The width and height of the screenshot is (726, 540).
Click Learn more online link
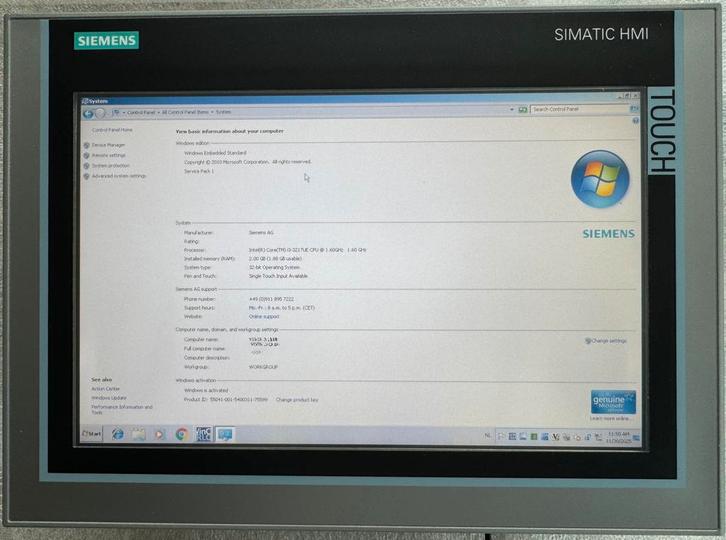tap(609, 419)
